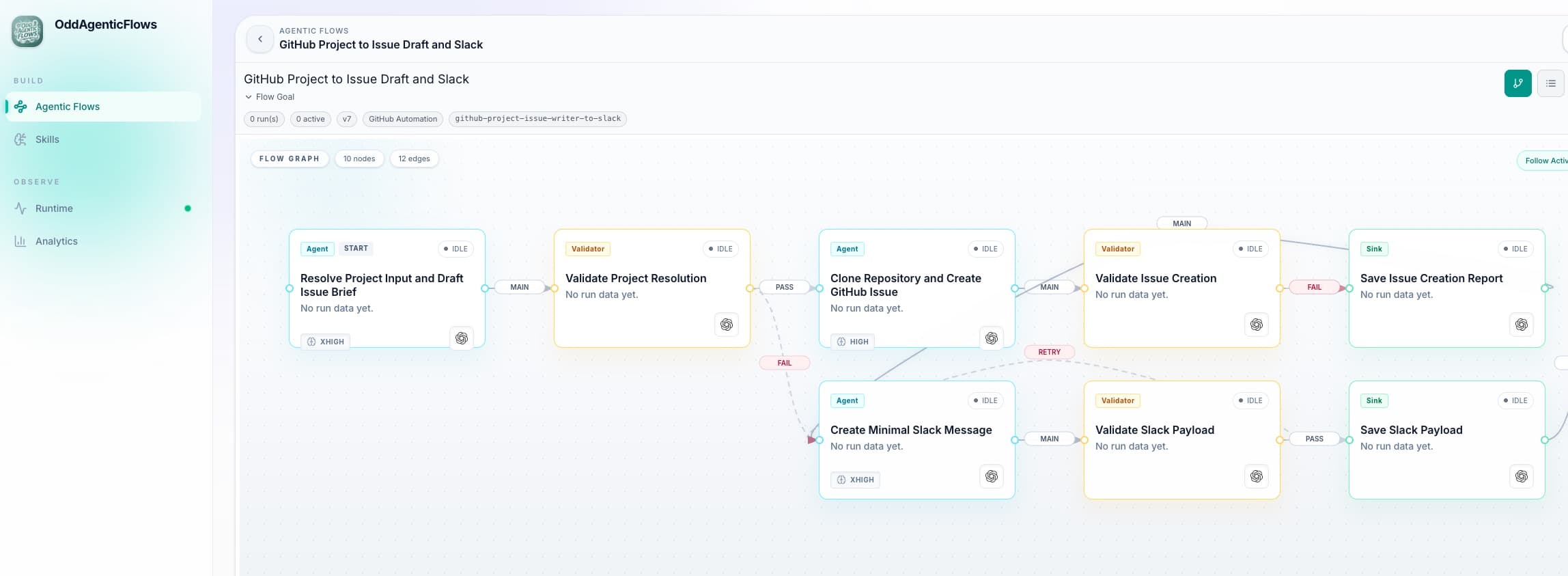Click the v7 version chip
This screenshot has height=576, width=1568.
[347, 119]
